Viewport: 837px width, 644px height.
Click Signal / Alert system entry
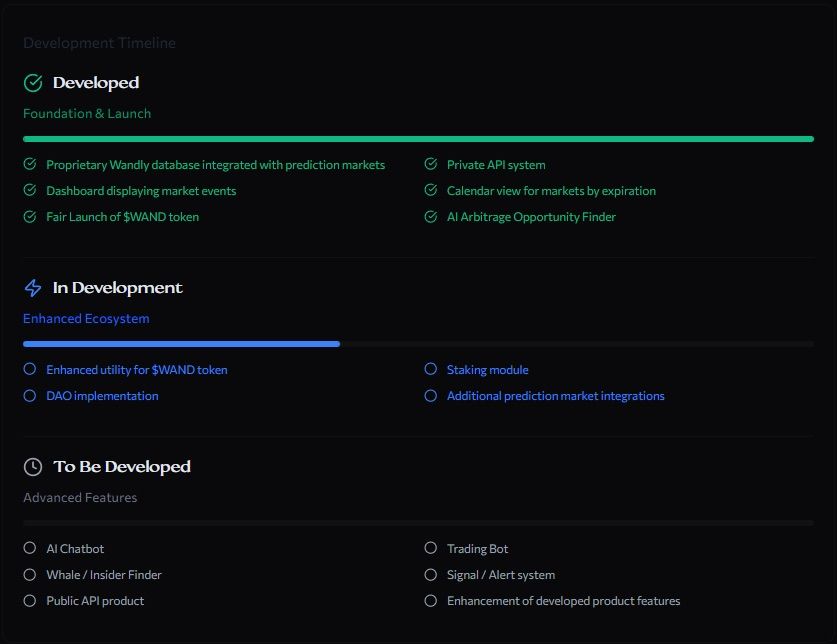click(501, 575)
